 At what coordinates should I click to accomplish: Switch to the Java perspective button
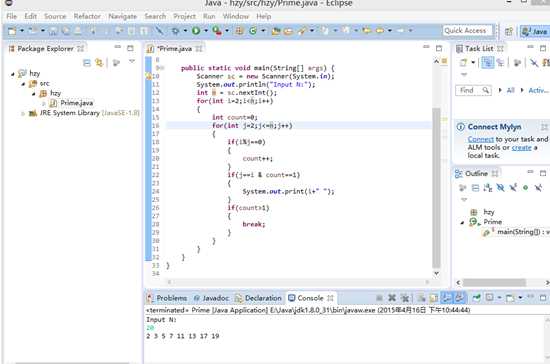tap(535, 32)
